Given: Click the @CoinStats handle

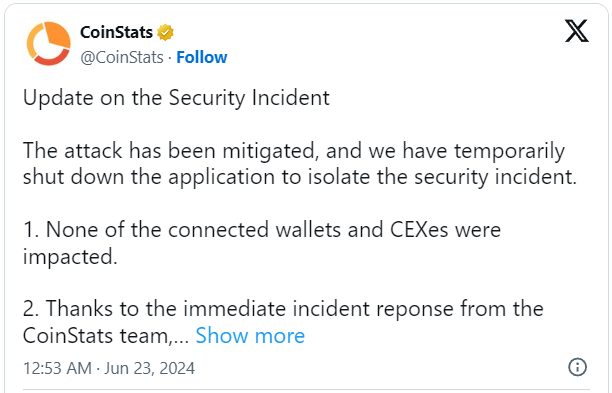Looking at the screenshot, I should (122, 58).
